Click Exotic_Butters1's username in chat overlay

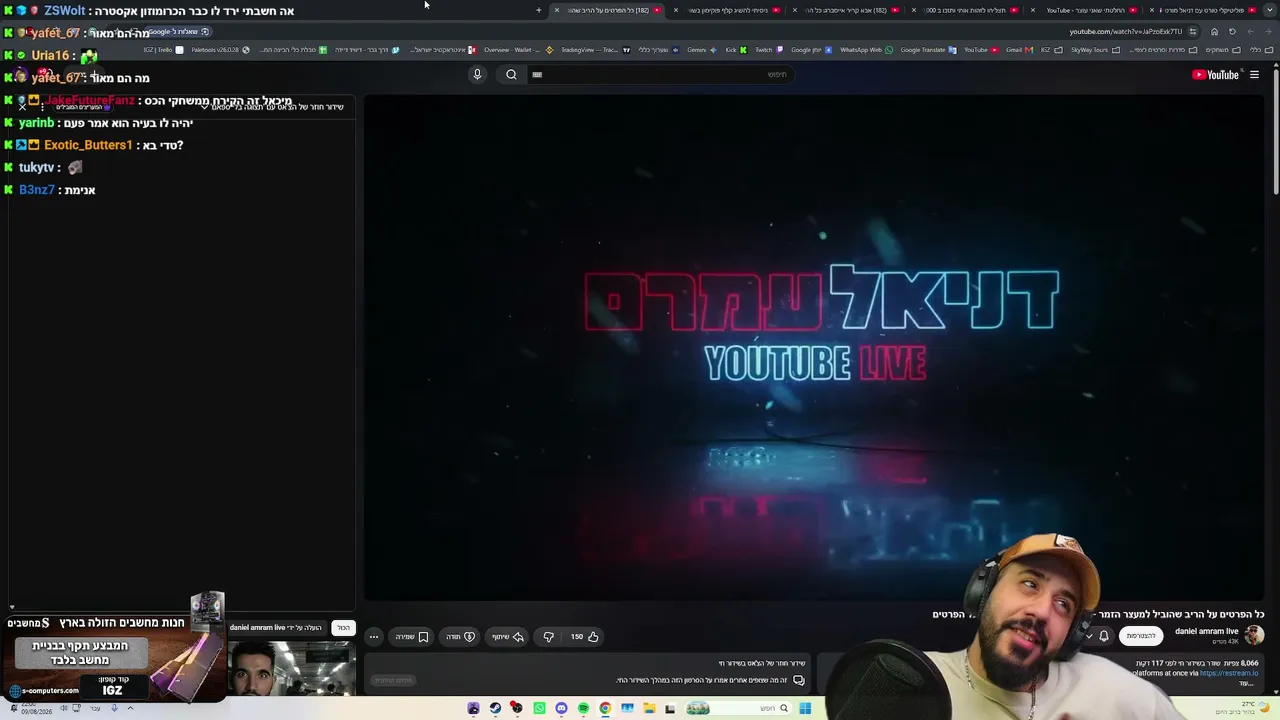(88, 145)
